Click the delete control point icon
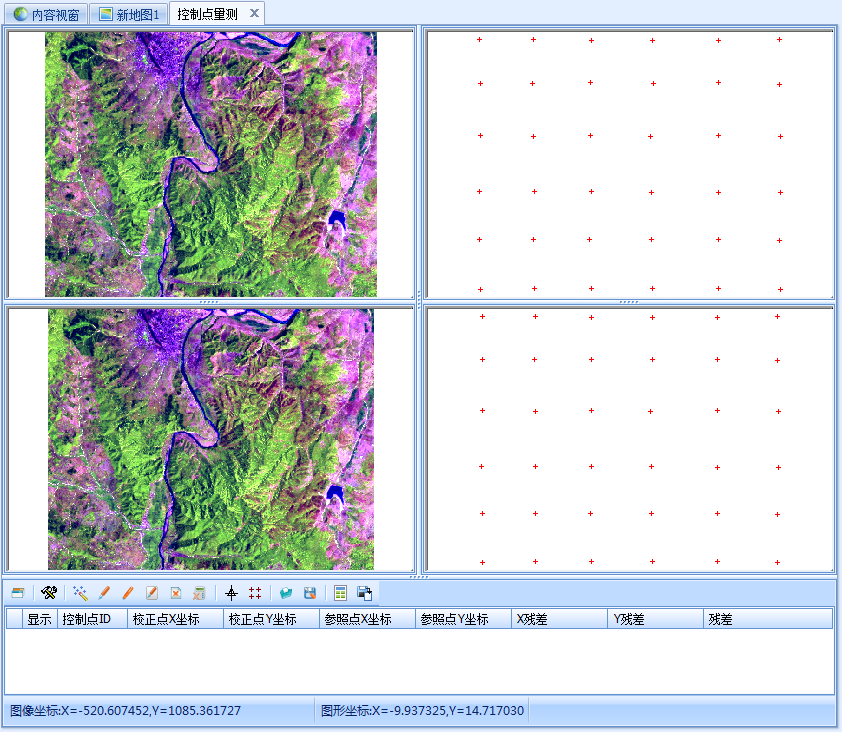Screen dimensions: 842x732 pyautogui.click(x=176, y=593)
